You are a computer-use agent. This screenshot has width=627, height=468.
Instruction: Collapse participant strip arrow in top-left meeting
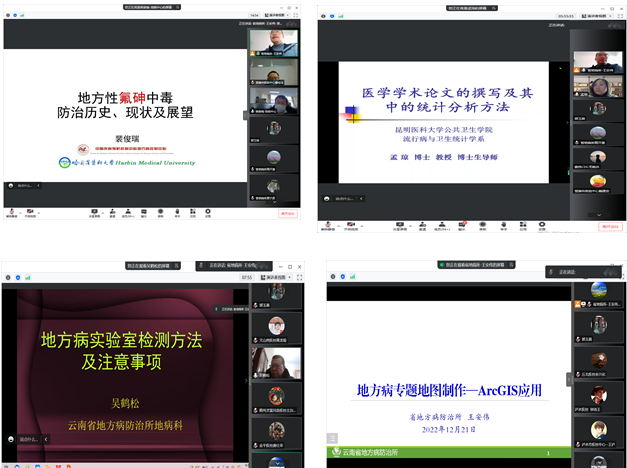[x=245, y=116]
